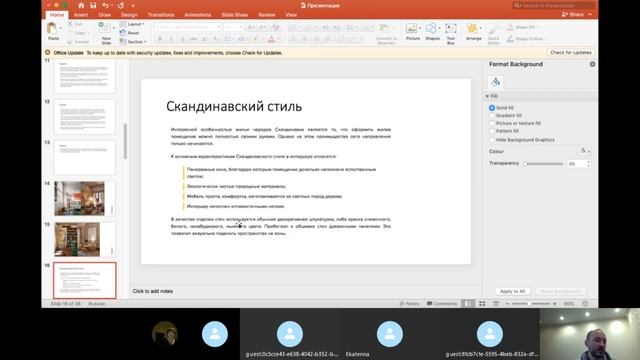
Task: Open the customize quick access arrow
Action: pos(133,6)
